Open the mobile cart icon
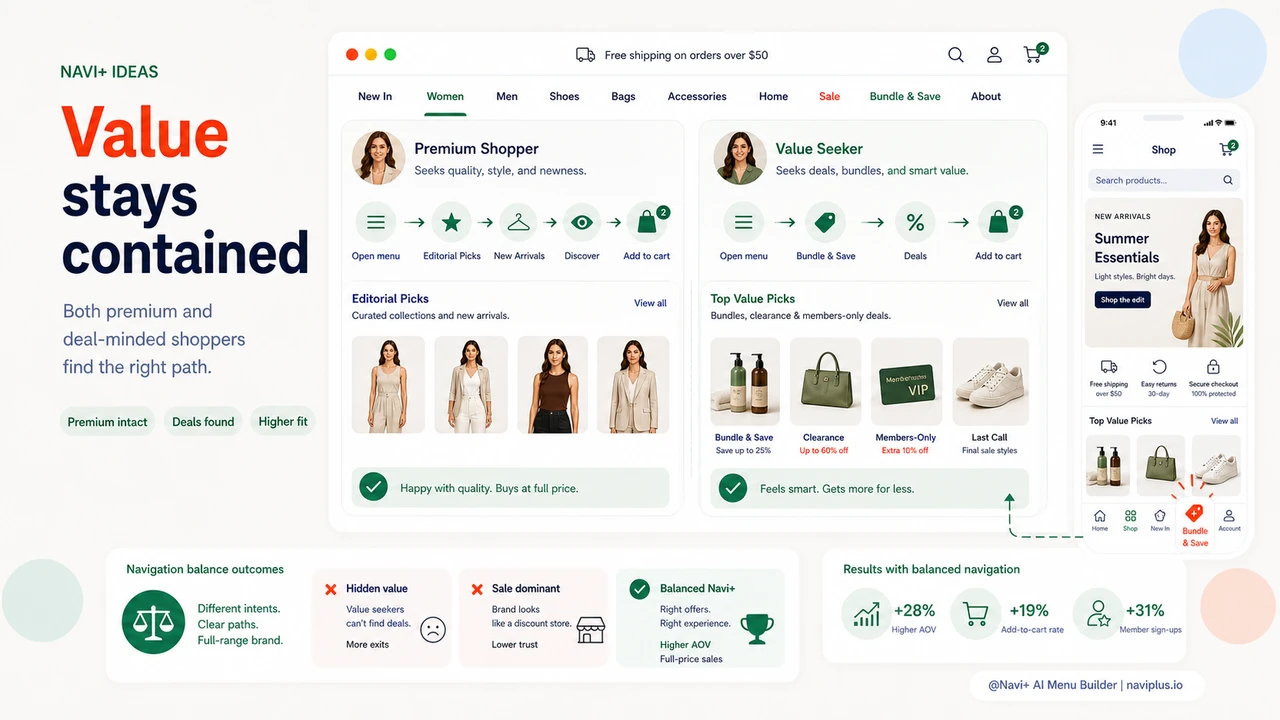The width and height of the screenshot is (1280, 720). [1227, 149]
